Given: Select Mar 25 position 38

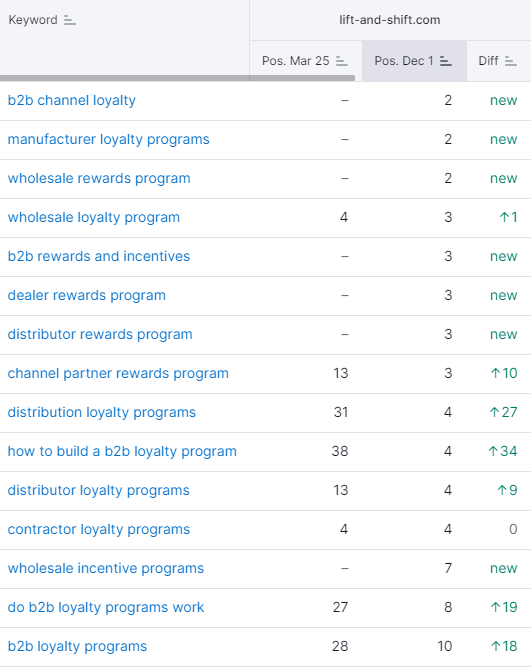Looking at the screenshot, I should click(340, 451).
